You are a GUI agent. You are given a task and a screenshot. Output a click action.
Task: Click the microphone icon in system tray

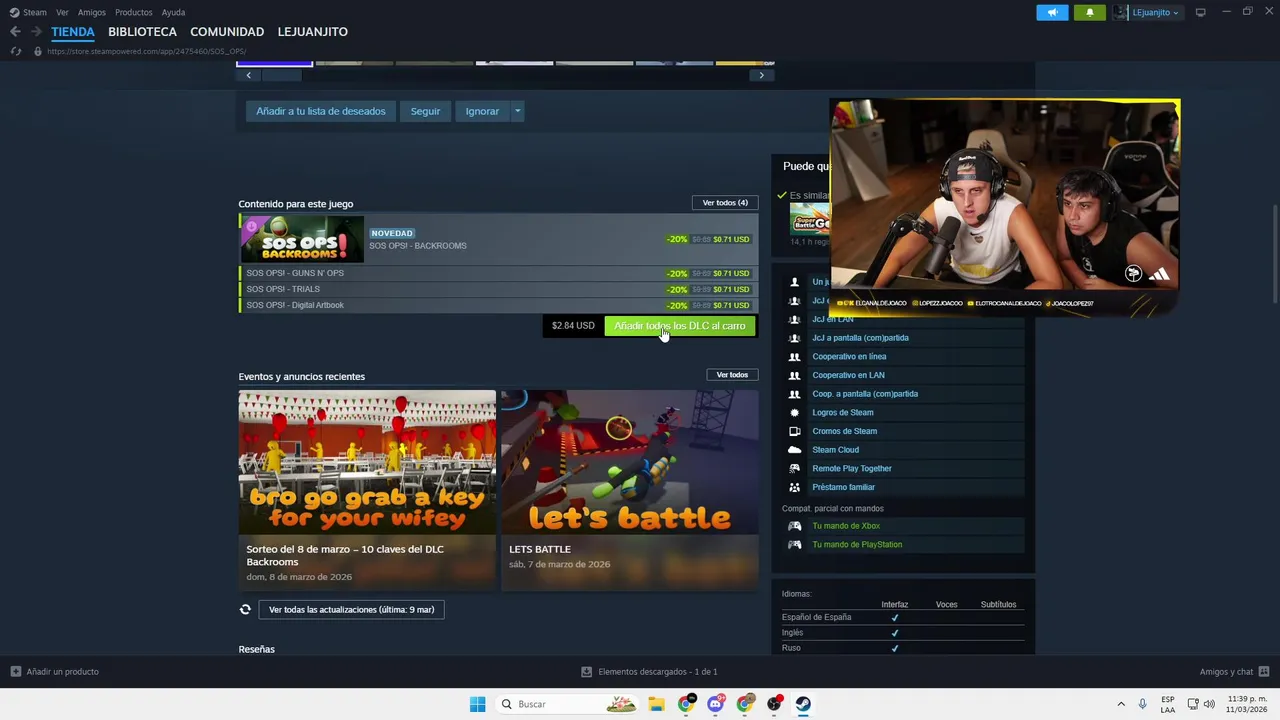[x=1142, y=704]
